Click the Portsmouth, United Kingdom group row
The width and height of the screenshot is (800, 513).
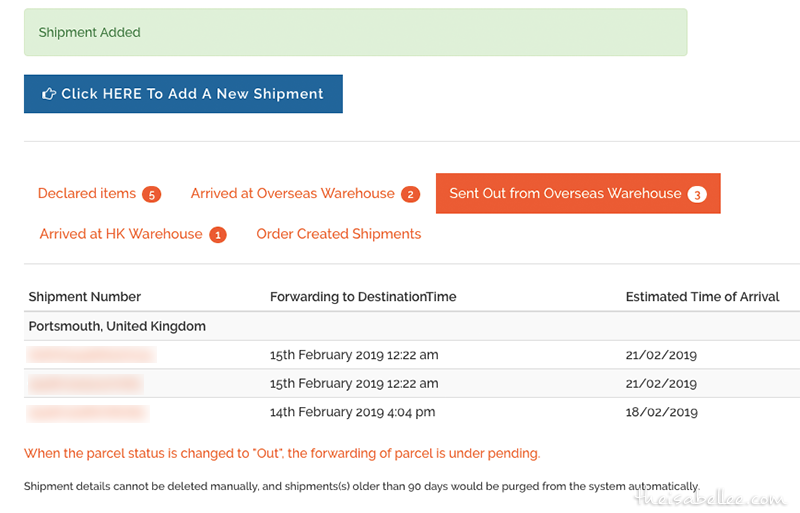(x=412, y=326)
